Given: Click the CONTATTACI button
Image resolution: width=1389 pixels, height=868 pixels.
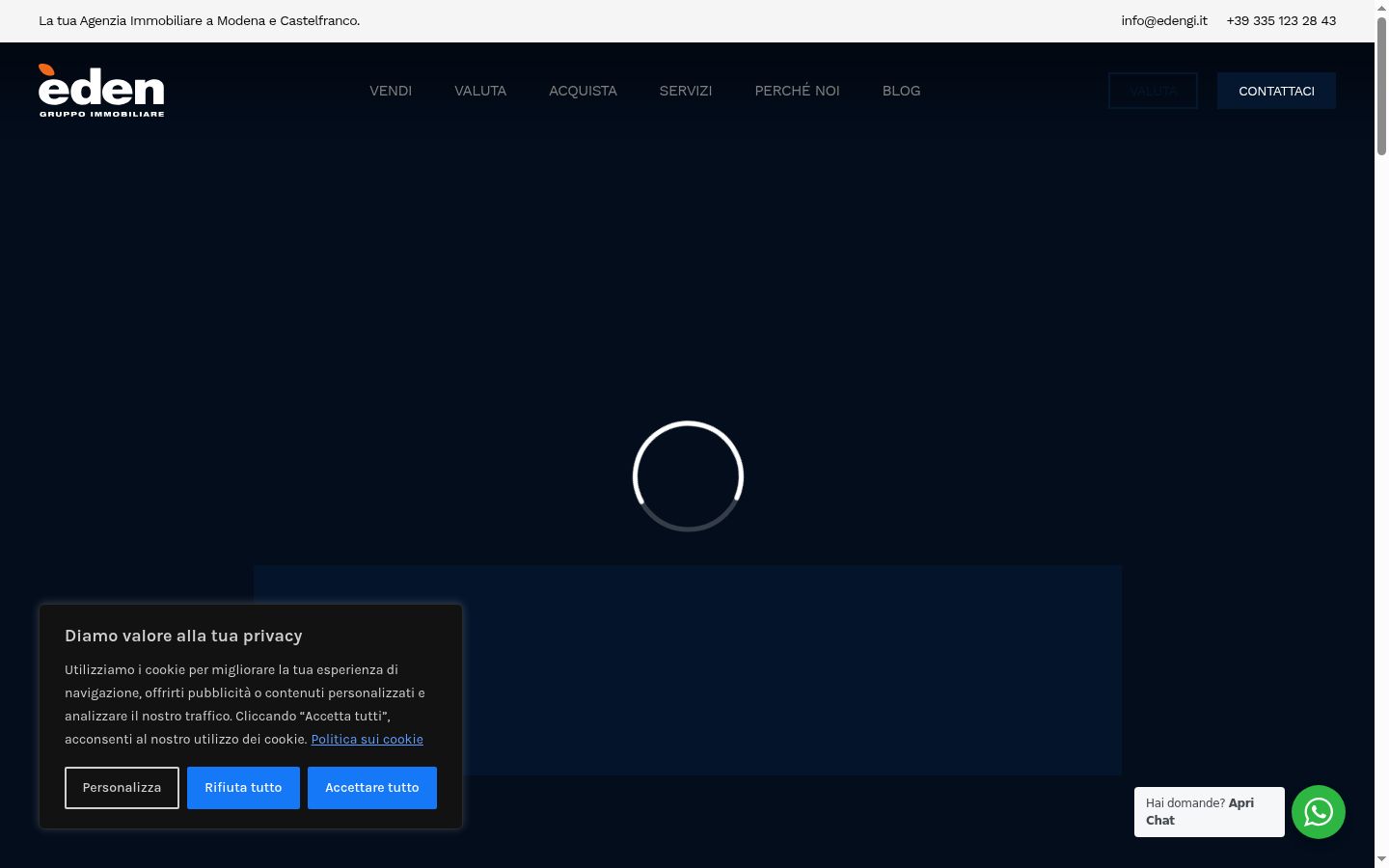Looking at the screenshot, I should point(1276,91).
